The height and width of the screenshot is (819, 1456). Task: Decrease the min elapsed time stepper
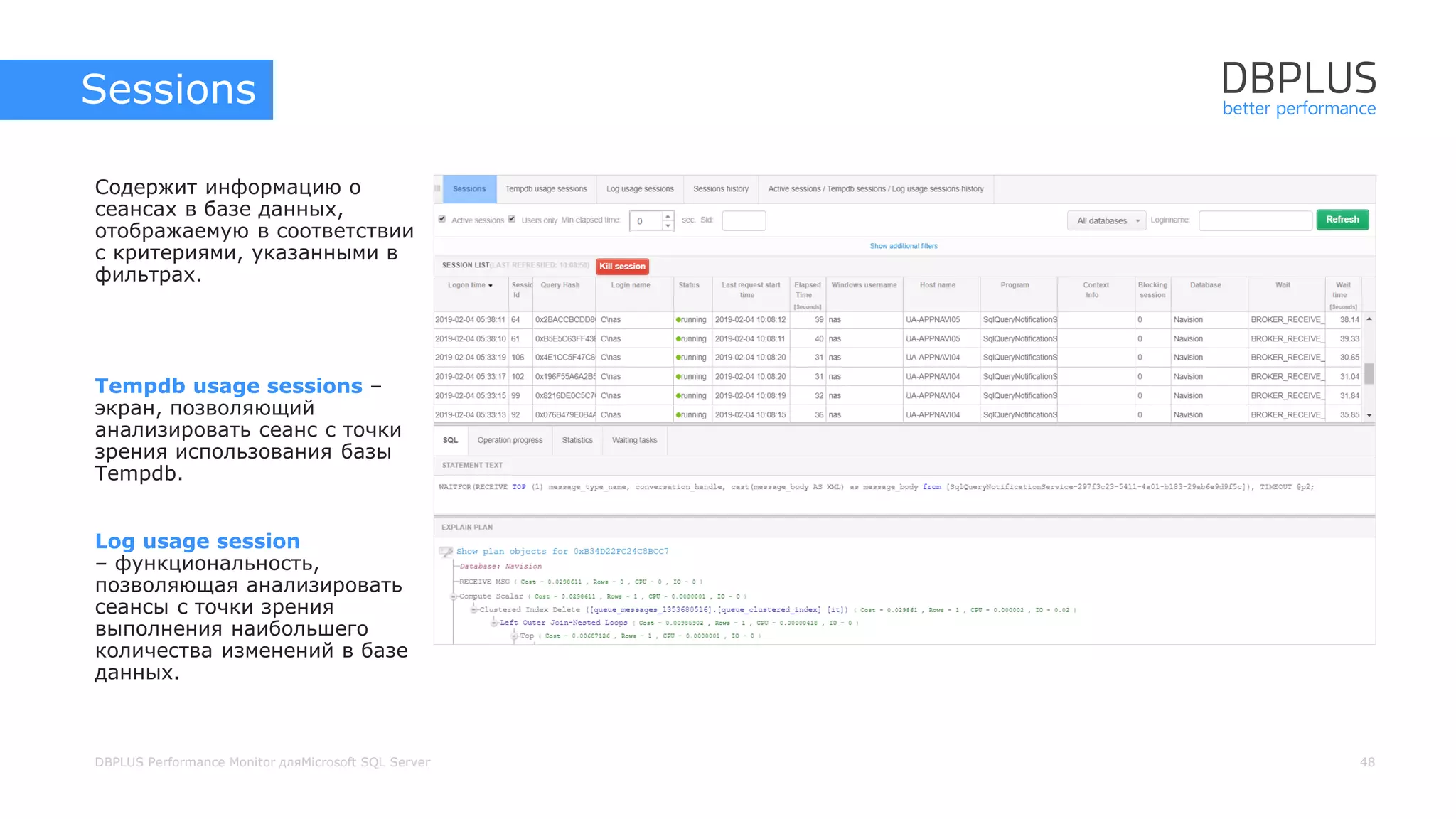tap(668, 225)
